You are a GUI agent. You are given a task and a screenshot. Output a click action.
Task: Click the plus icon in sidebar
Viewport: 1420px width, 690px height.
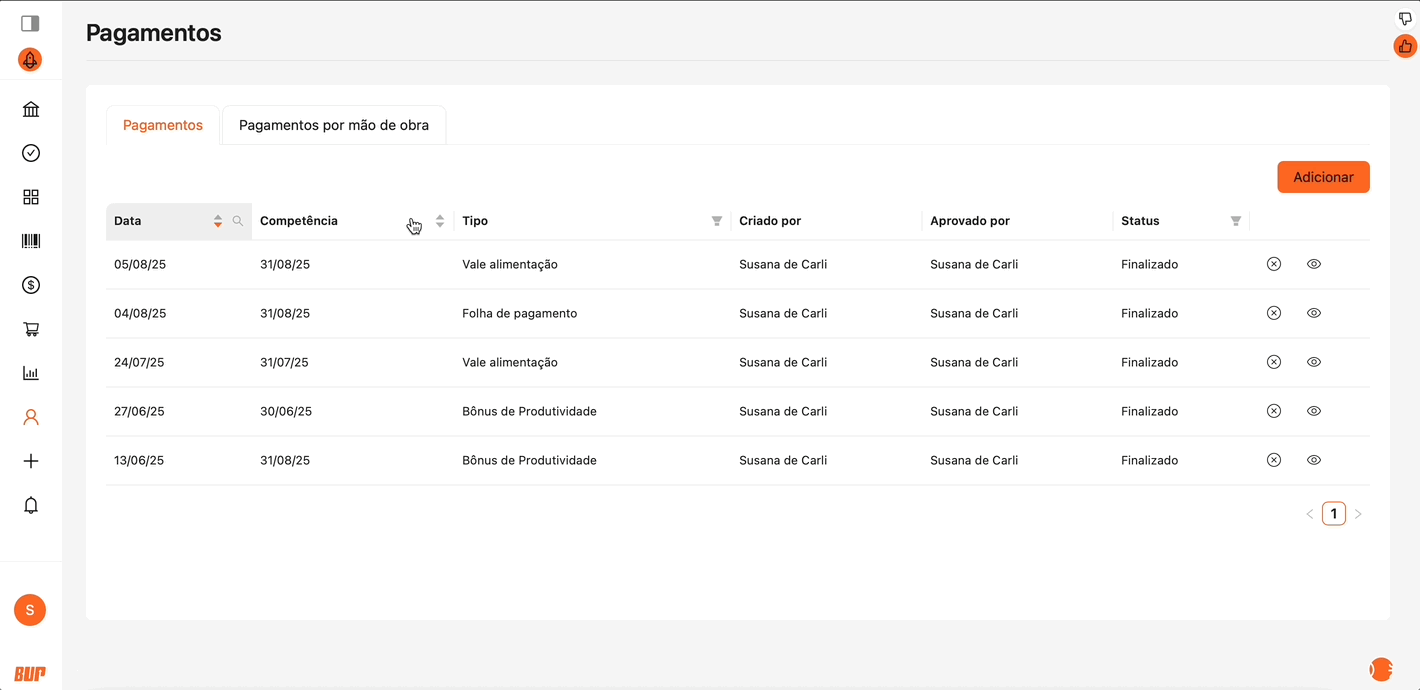(31, 461)
